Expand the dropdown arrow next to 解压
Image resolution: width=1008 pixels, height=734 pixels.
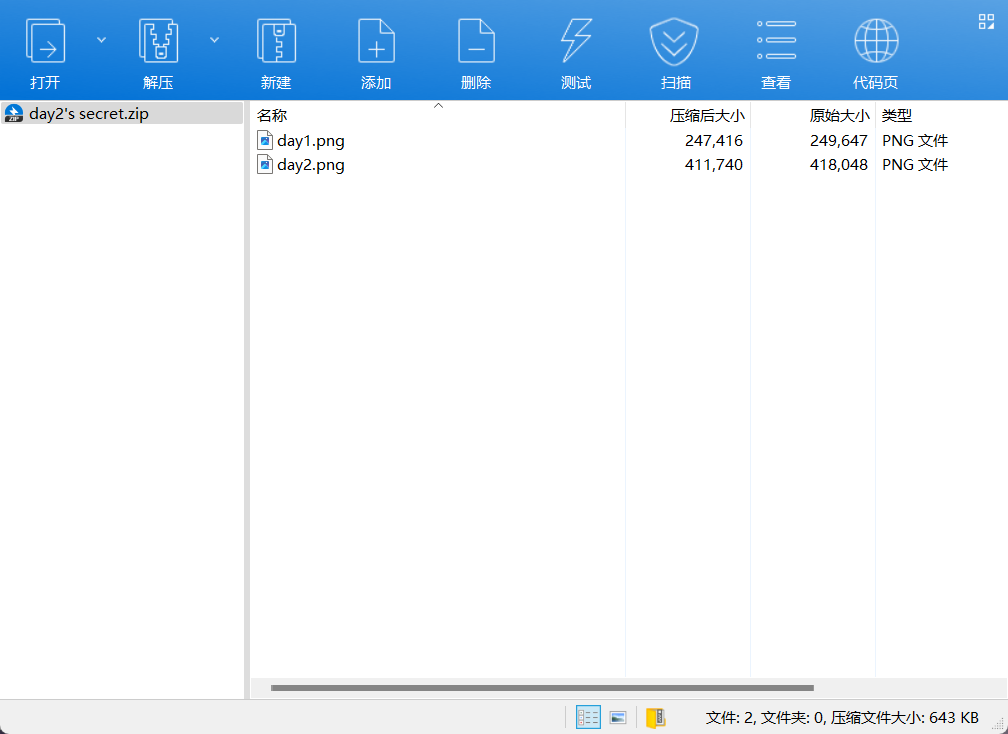pos(214,39)
